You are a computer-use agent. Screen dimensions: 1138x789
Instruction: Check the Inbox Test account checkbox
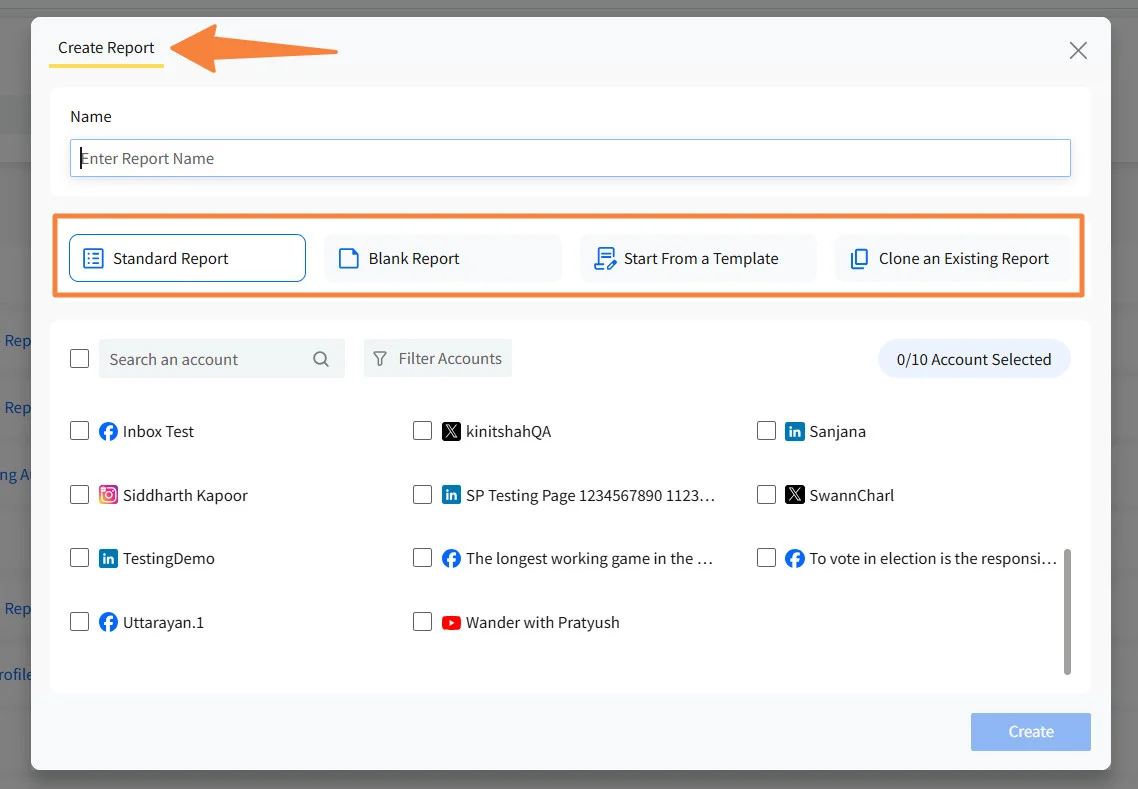click(x=80, y=431)
